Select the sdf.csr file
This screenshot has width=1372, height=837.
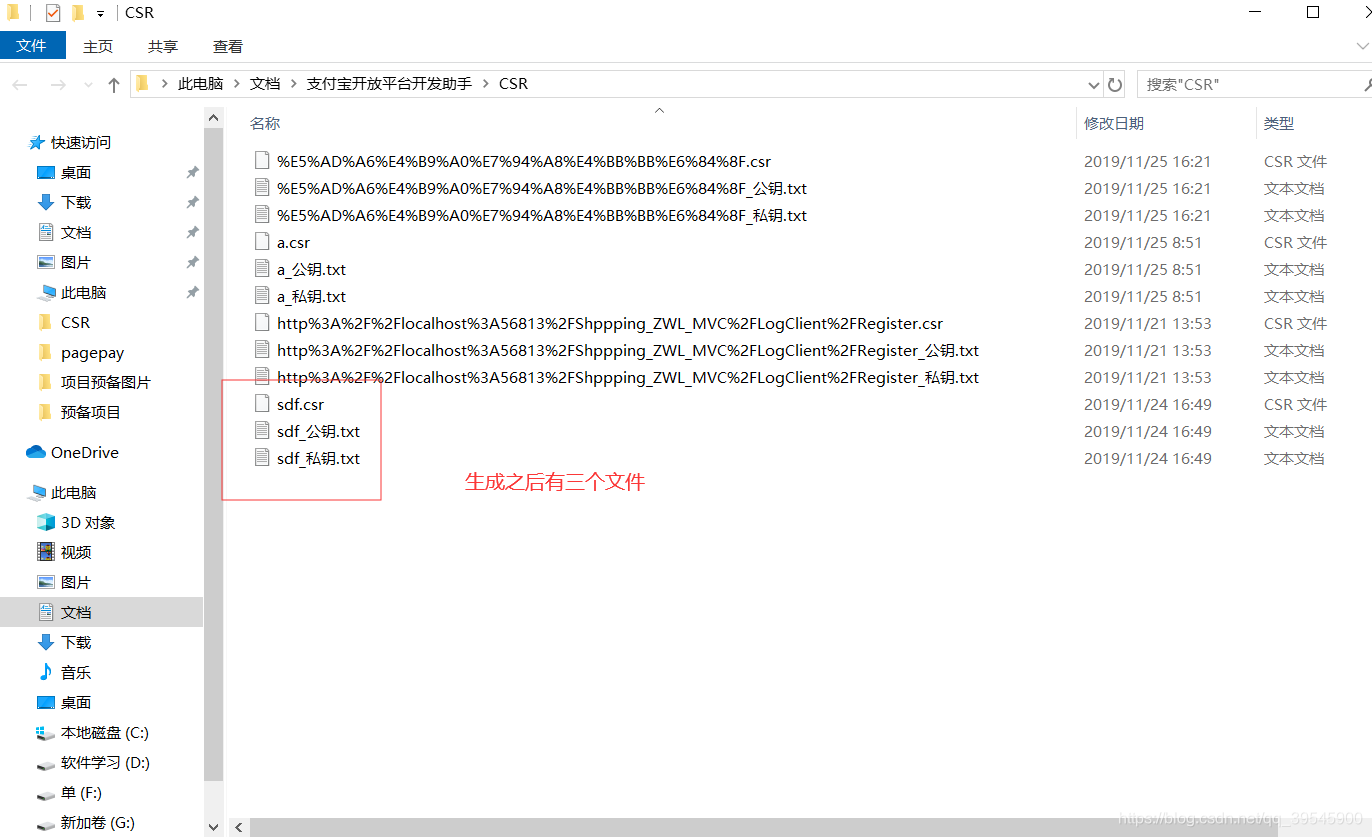coord(300,404)
